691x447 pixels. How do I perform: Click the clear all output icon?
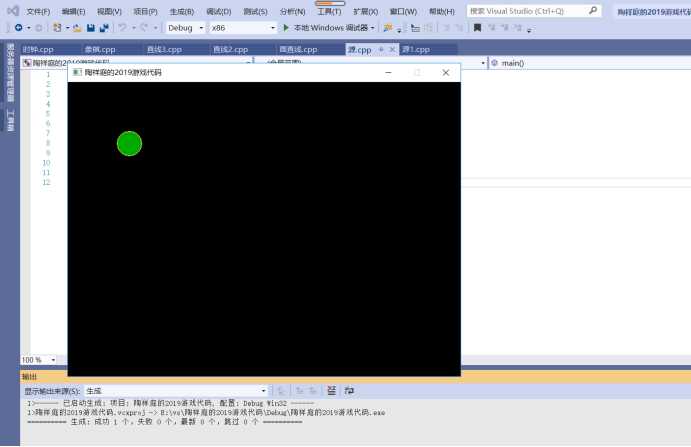331,390
